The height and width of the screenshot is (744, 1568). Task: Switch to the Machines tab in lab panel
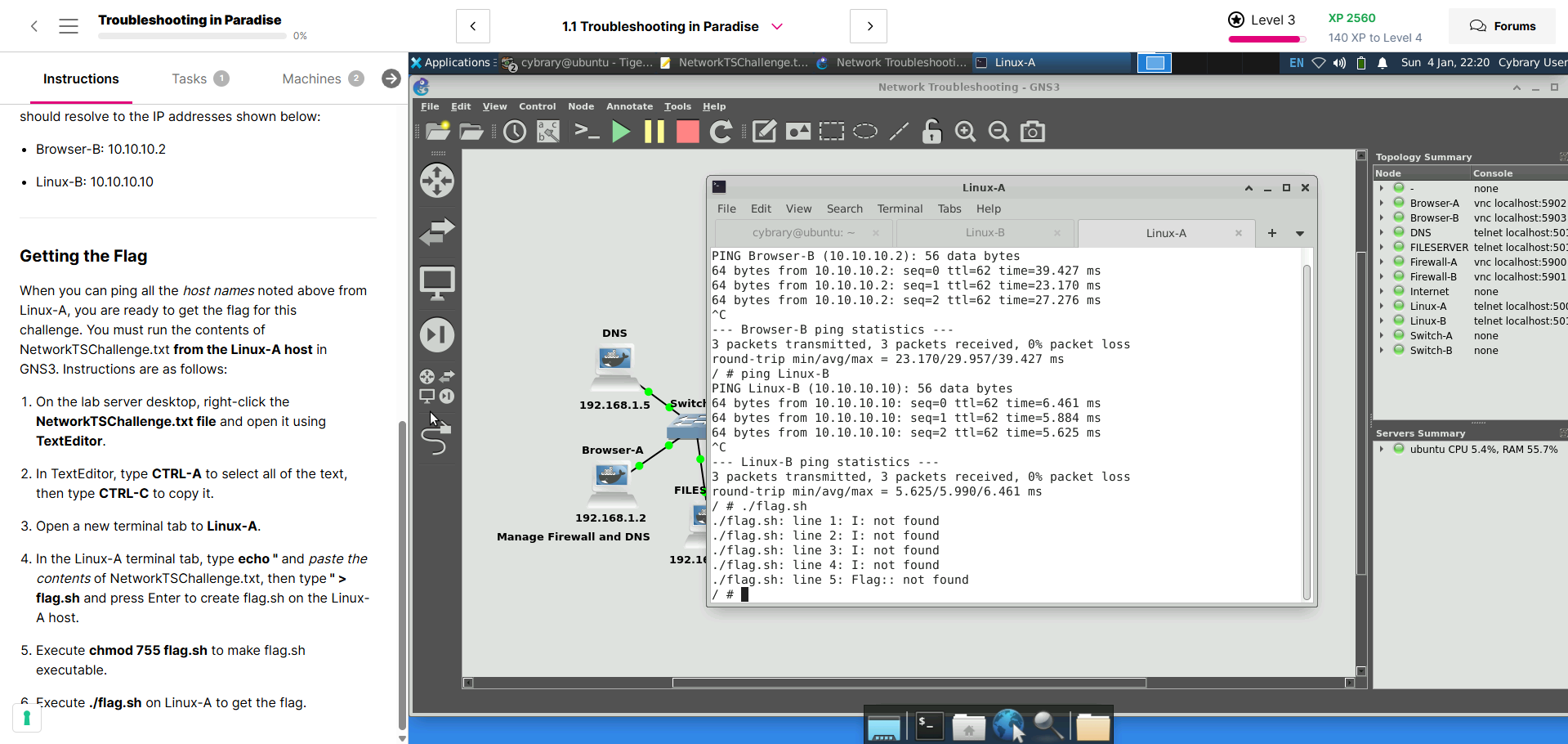click(311, 78)
